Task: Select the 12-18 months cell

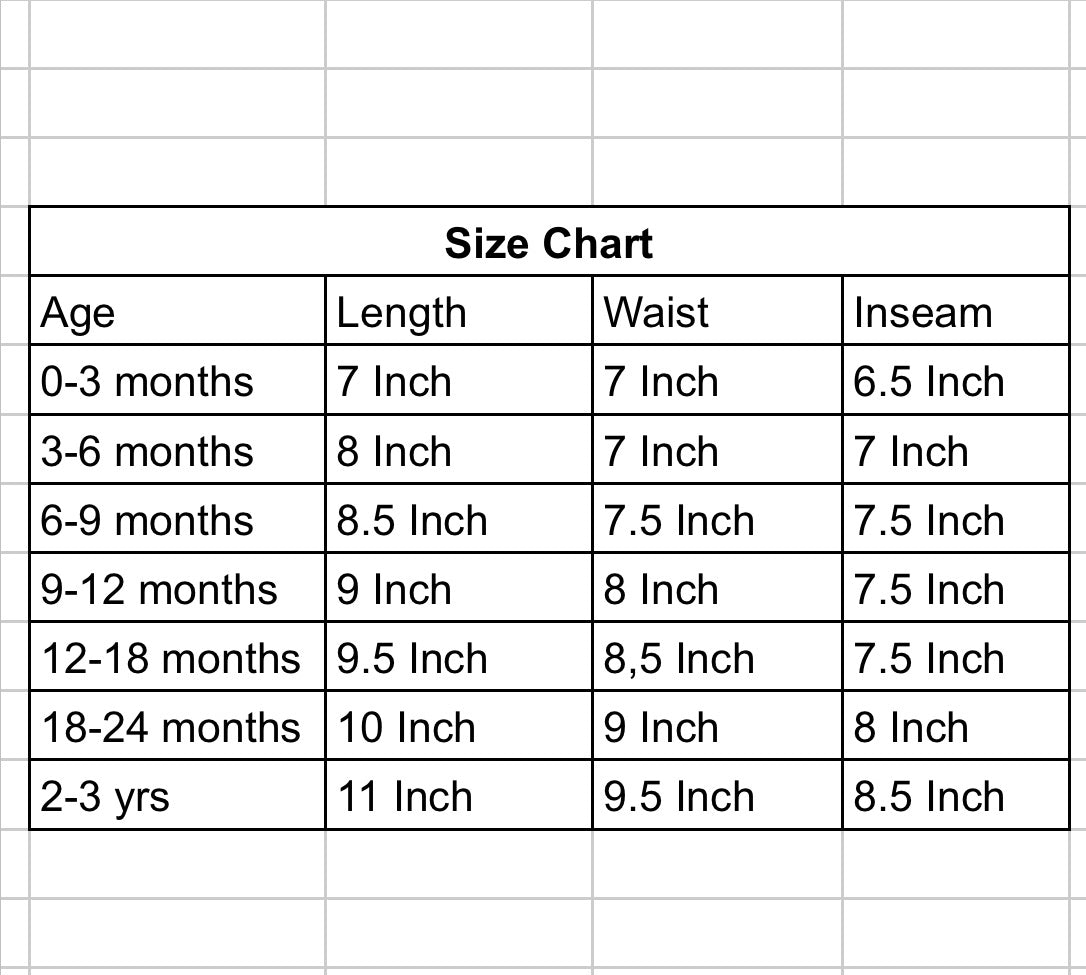Action: pyautogui.click(x=177, y=656)
